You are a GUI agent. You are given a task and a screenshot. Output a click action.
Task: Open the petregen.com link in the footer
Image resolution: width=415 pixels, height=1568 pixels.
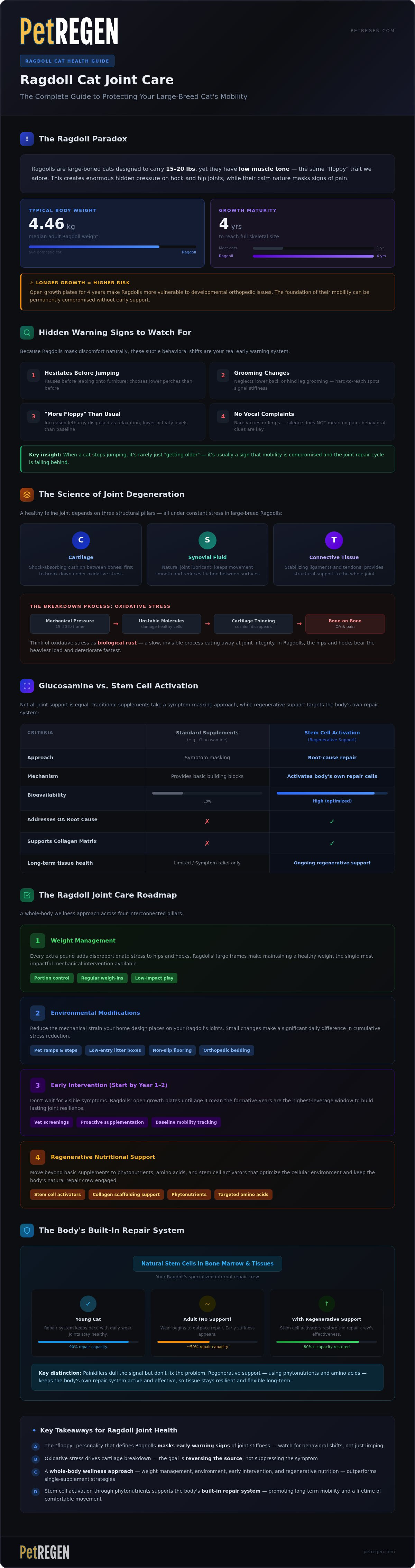[379, 1551]
